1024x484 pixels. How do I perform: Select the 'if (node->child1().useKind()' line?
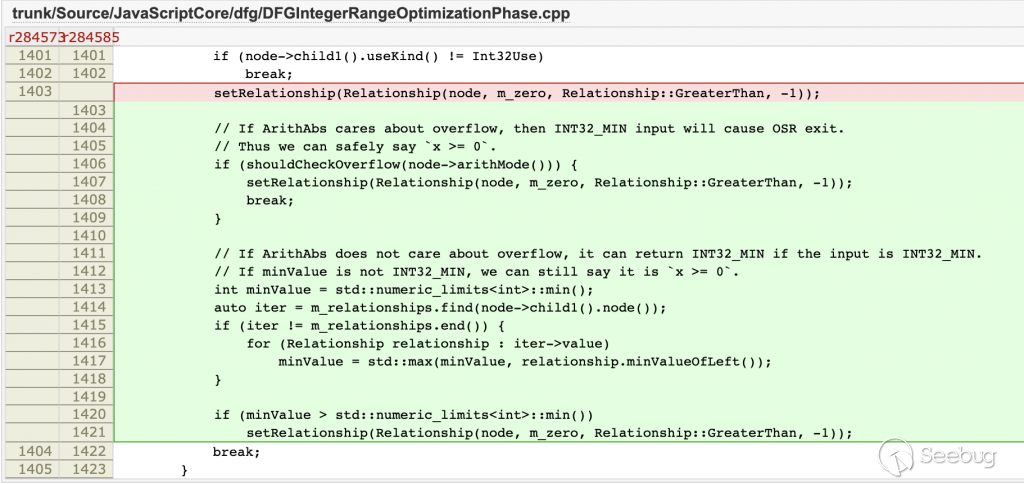point(379,57)
